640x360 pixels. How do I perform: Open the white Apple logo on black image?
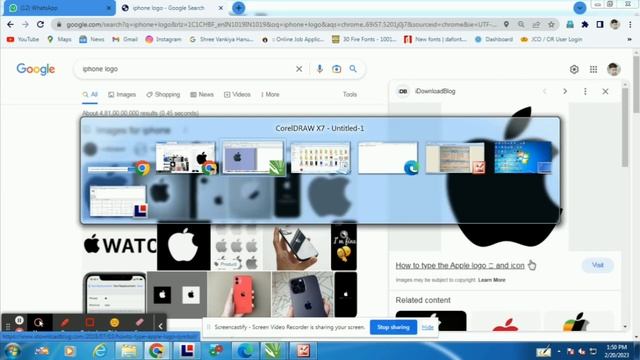pyautogui.click(x=184, y=246)
